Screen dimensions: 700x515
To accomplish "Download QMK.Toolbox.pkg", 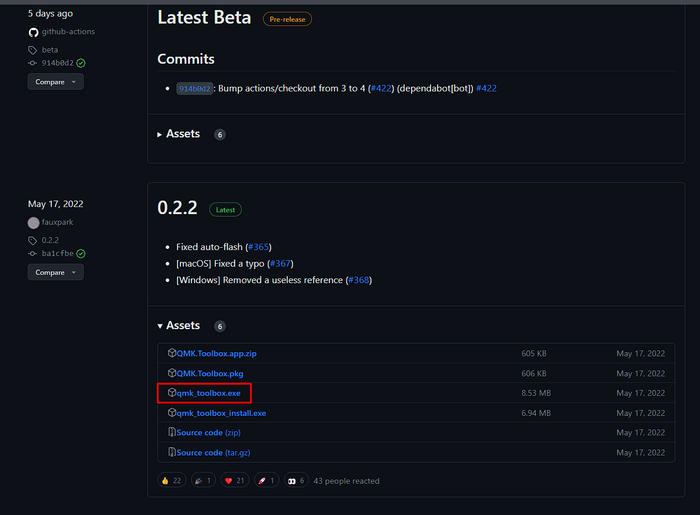I will tap(210, 374).
